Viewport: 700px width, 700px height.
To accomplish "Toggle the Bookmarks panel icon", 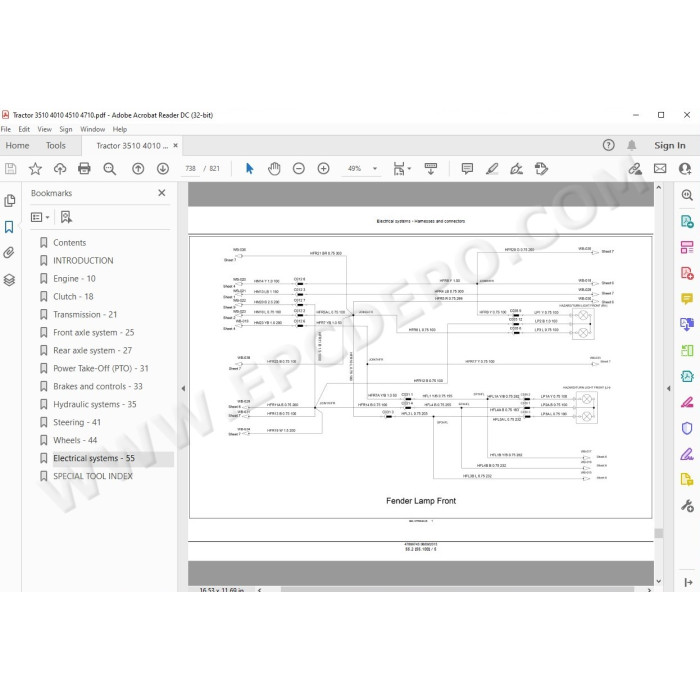I will pyautogui.click(x=9, y=227).
